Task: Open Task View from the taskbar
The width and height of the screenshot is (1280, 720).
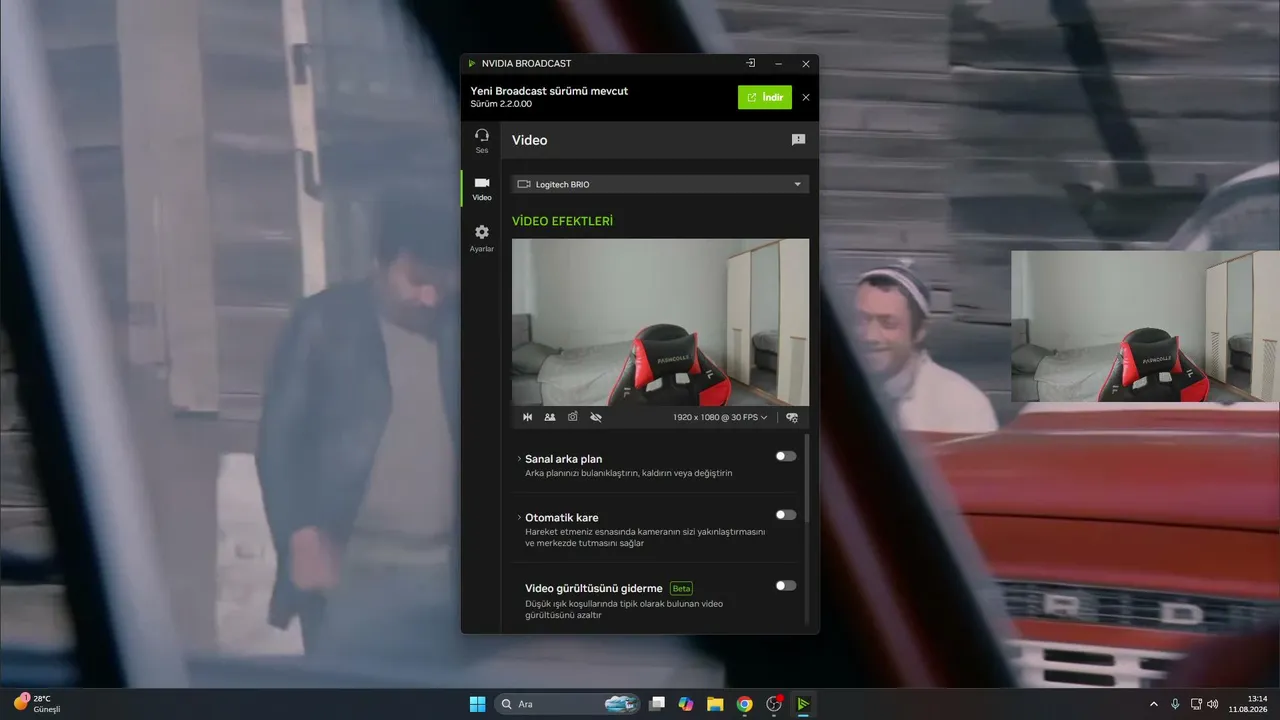Action: [657, 704]
